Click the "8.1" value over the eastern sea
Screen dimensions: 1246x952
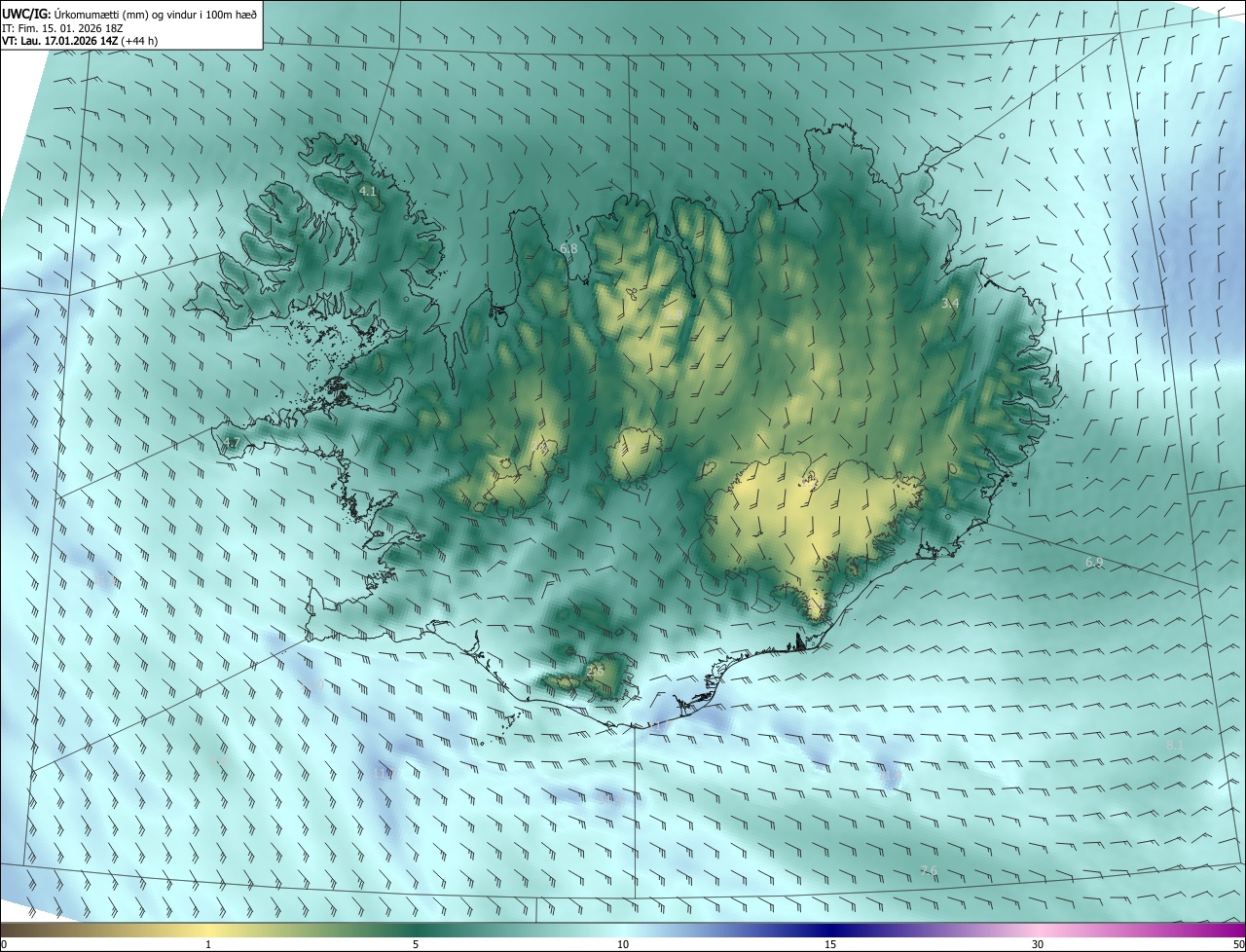point(1175,746)
